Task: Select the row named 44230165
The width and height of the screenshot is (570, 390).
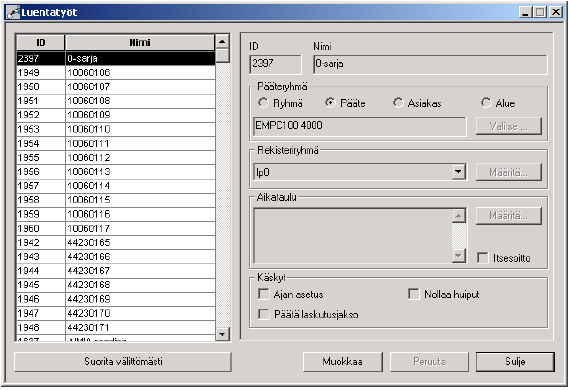Action: 116,243
